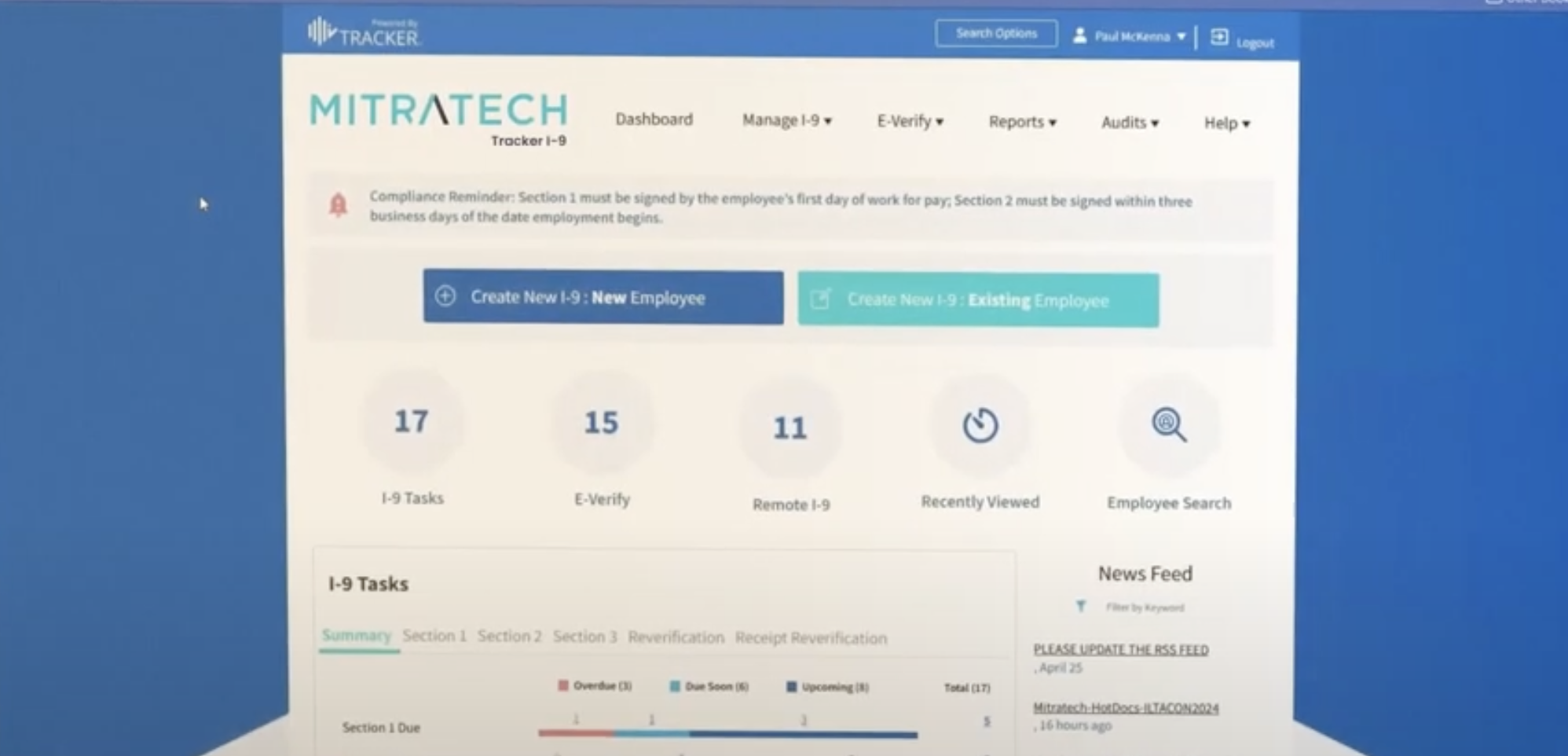
Task: Switch to the Receipt Reverification tab
Action: pyautogui.click(x=811, y=638)
